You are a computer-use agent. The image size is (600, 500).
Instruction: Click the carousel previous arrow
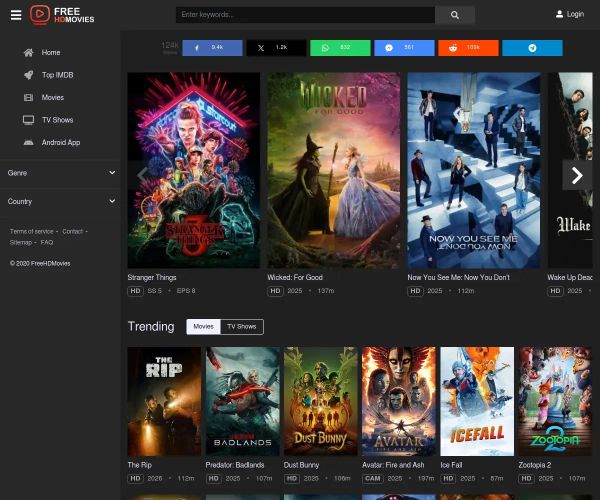click(142, 175)
